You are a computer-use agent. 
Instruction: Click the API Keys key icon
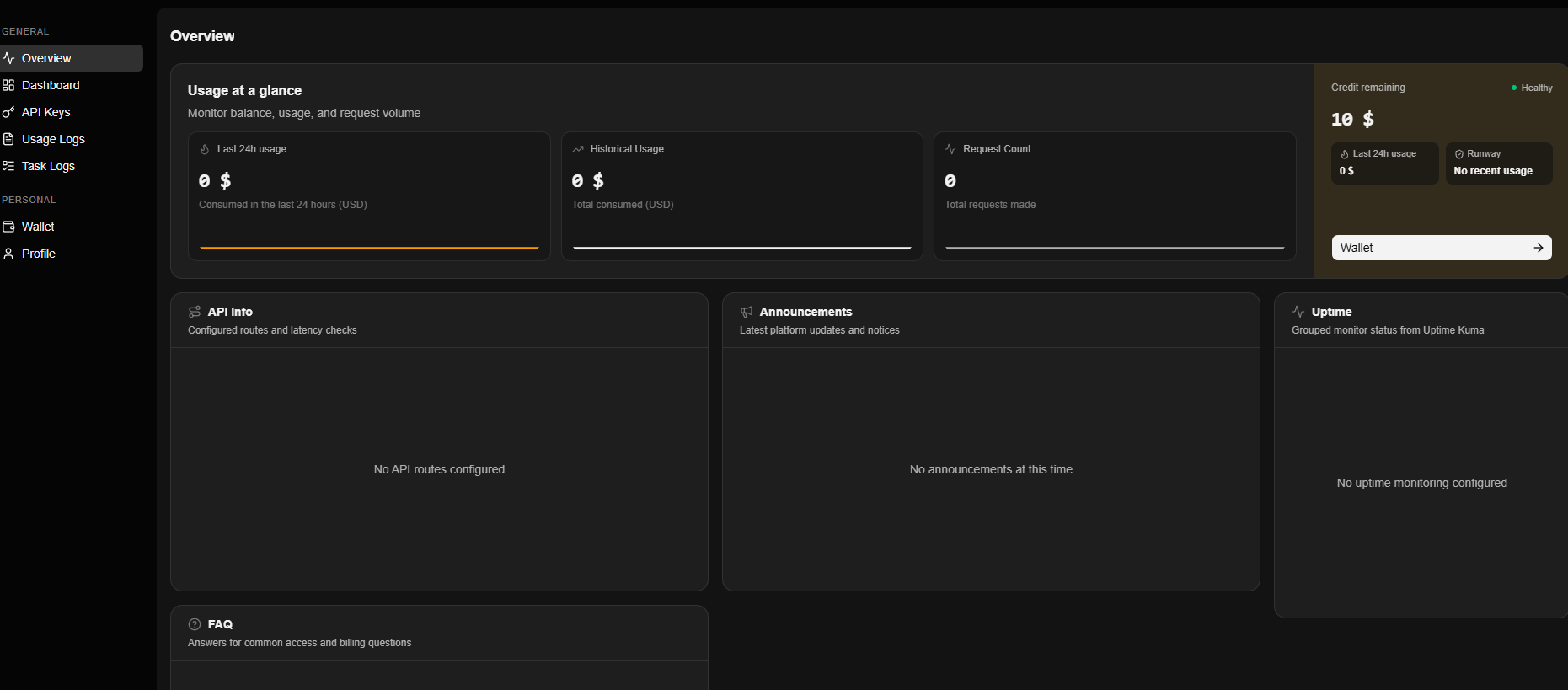click(x=8, y=112)
